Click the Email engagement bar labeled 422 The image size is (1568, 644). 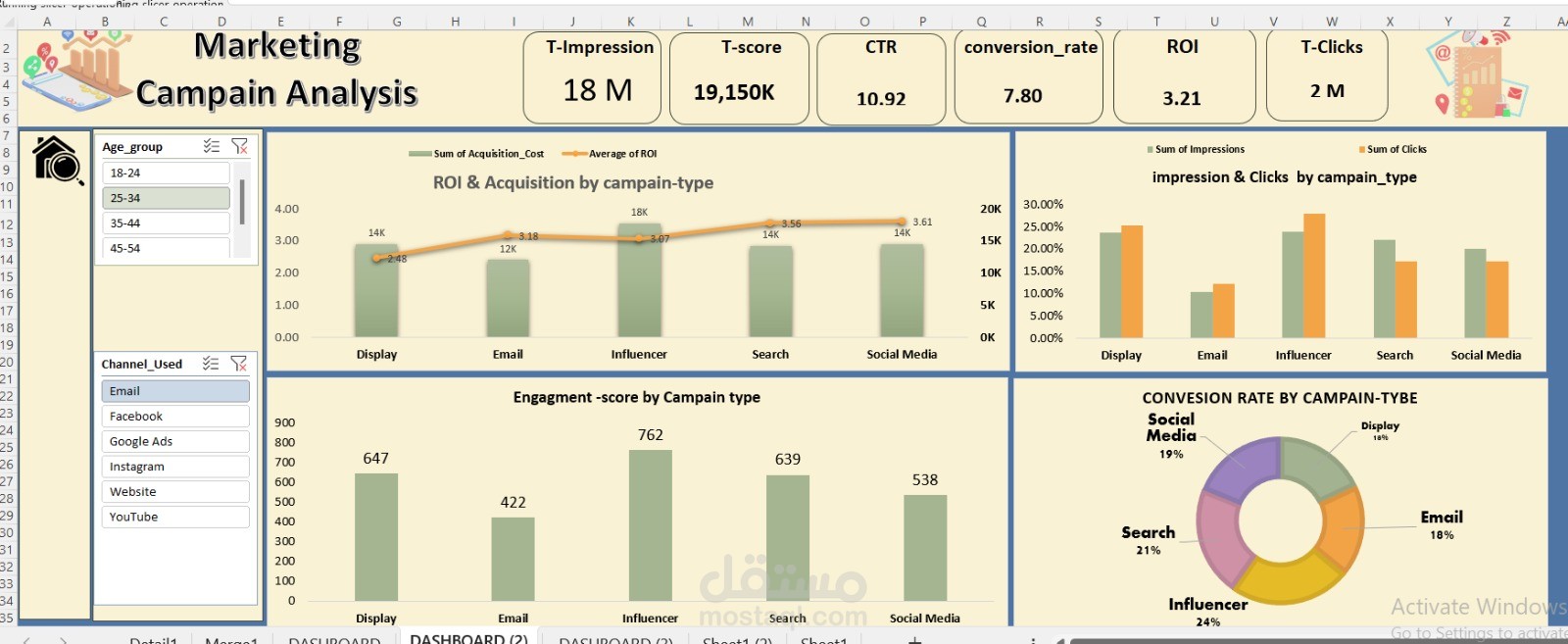tap(513, 559)
